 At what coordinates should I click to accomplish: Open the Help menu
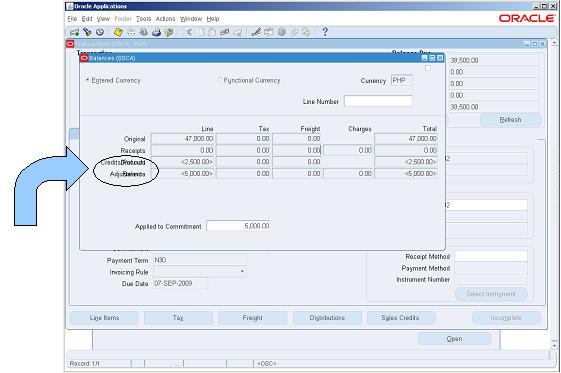(x=213, y=19)
